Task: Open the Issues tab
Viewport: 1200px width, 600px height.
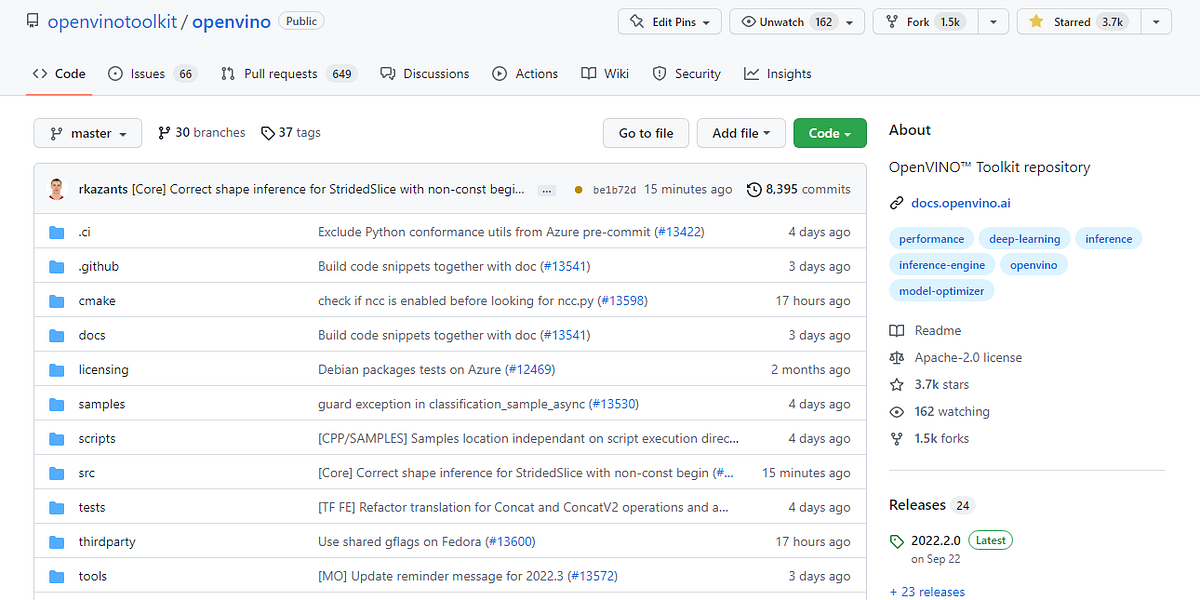Action: (152, 74)
